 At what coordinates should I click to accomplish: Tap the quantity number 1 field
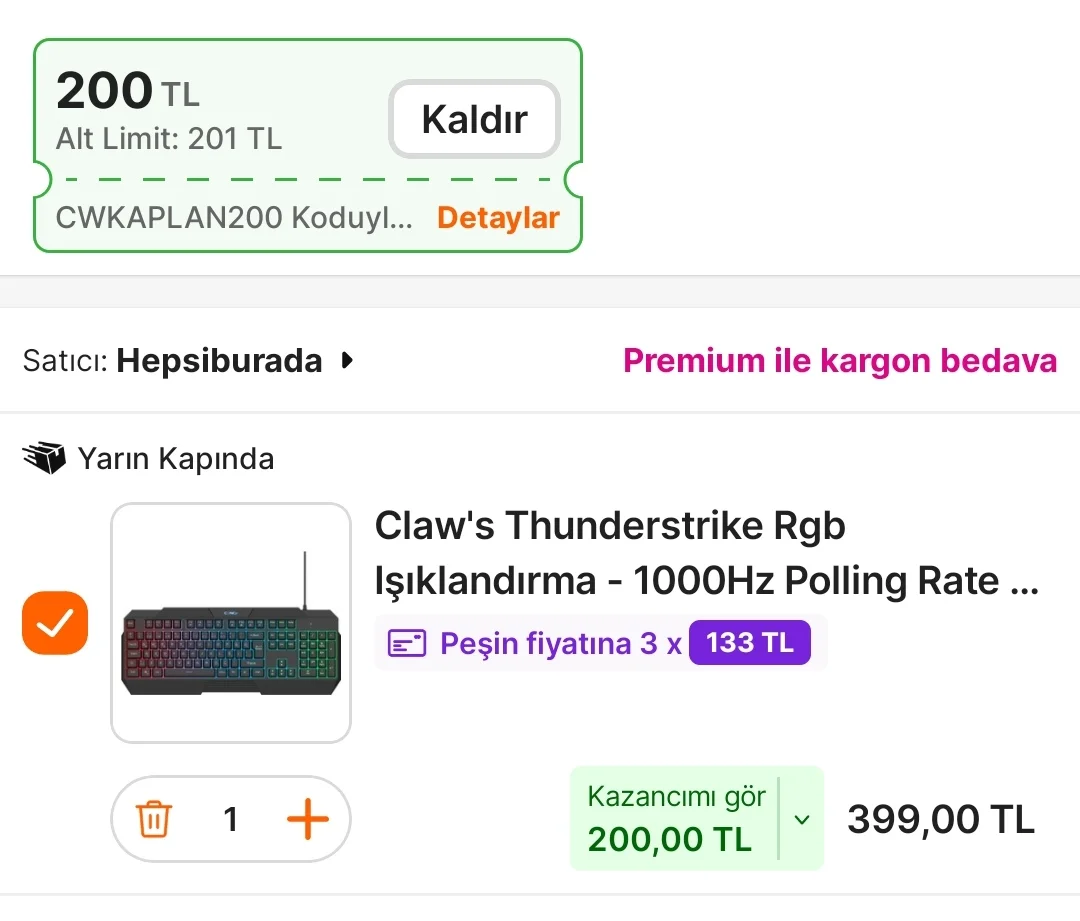point(231,820)
